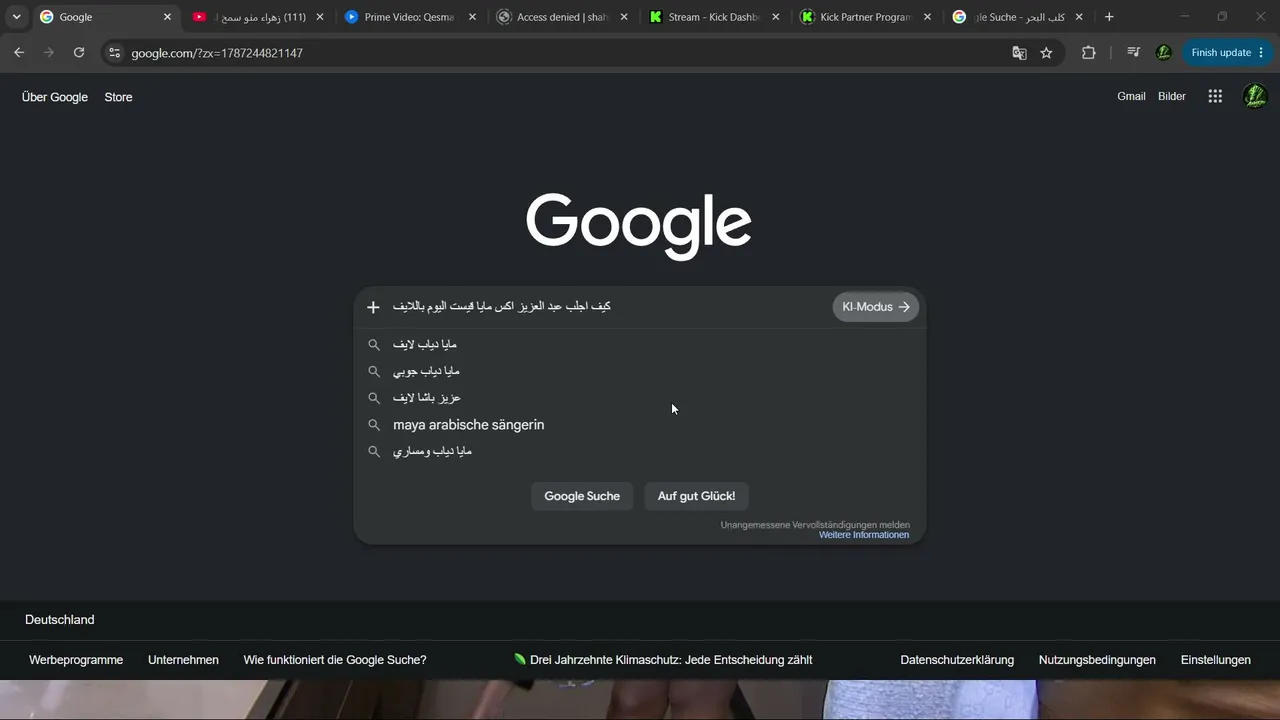Open the Weitere Informationen link
The image size is (1280, 720).
click(x=864, y=535)
